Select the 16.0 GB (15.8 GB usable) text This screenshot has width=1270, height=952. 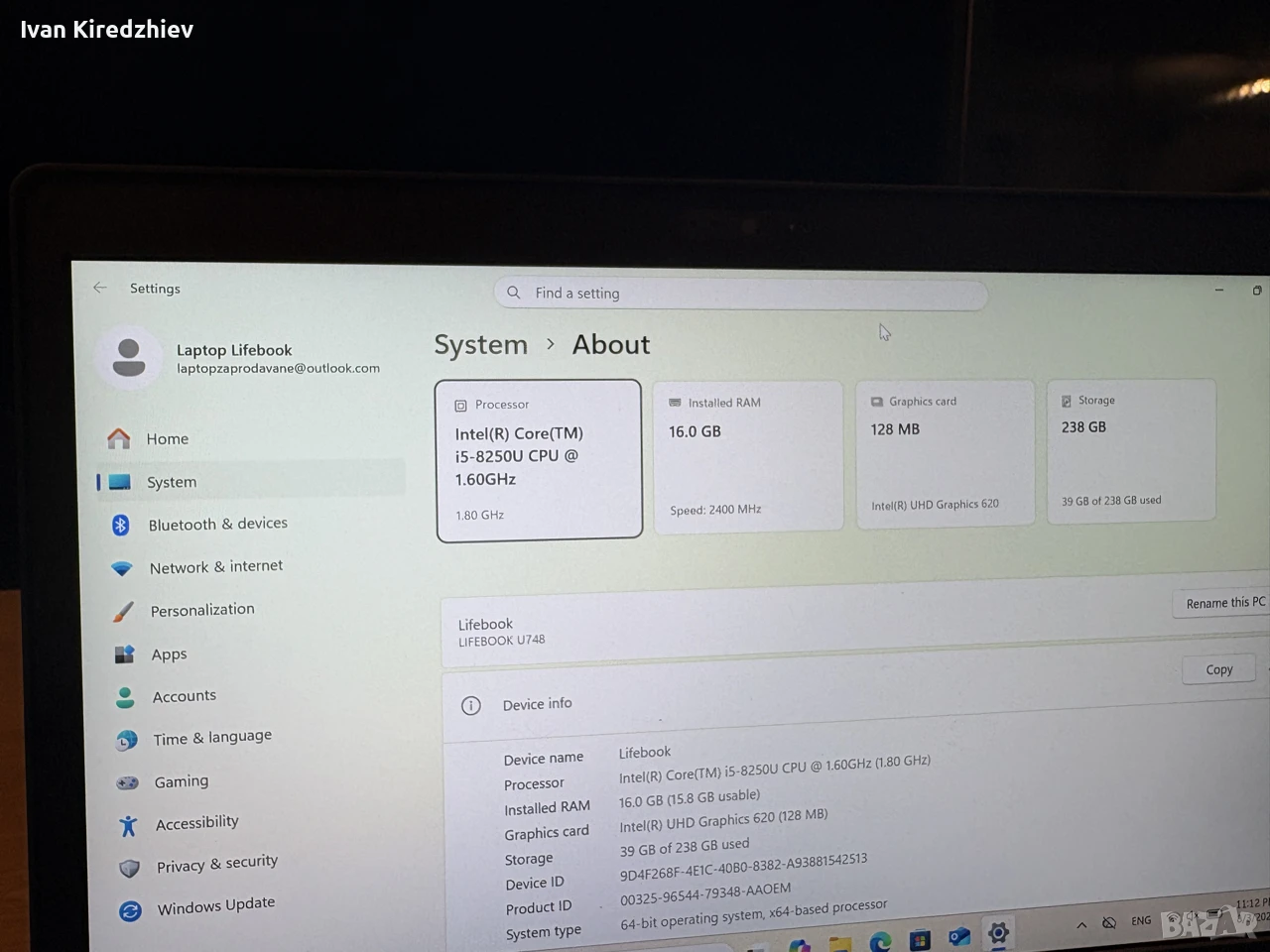point(690,798)
